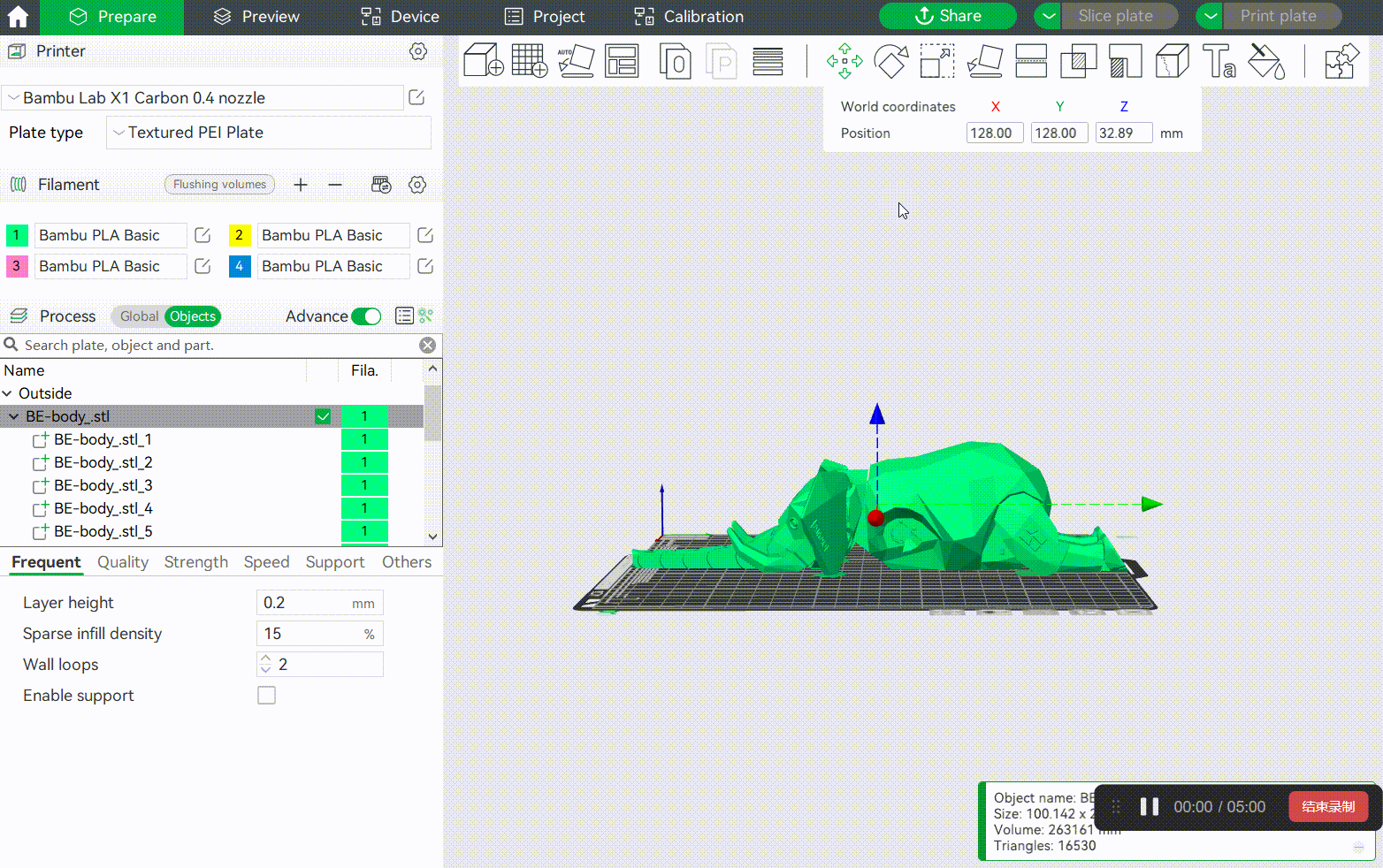Pause the screen recording

pyautogui.click(x=1149, y=806)
